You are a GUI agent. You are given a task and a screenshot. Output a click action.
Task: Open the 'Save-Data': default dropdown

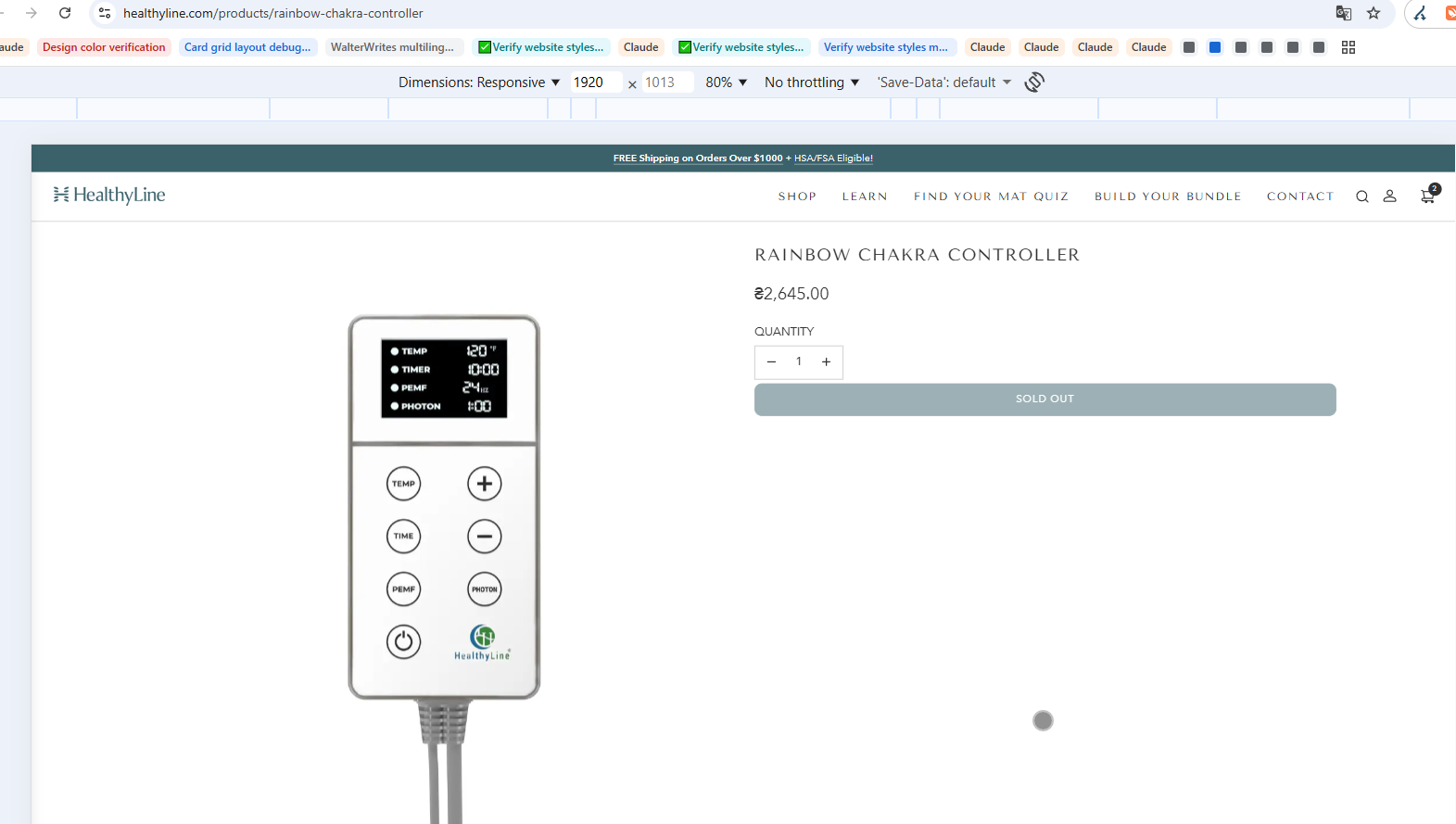(x=944, y=82)
